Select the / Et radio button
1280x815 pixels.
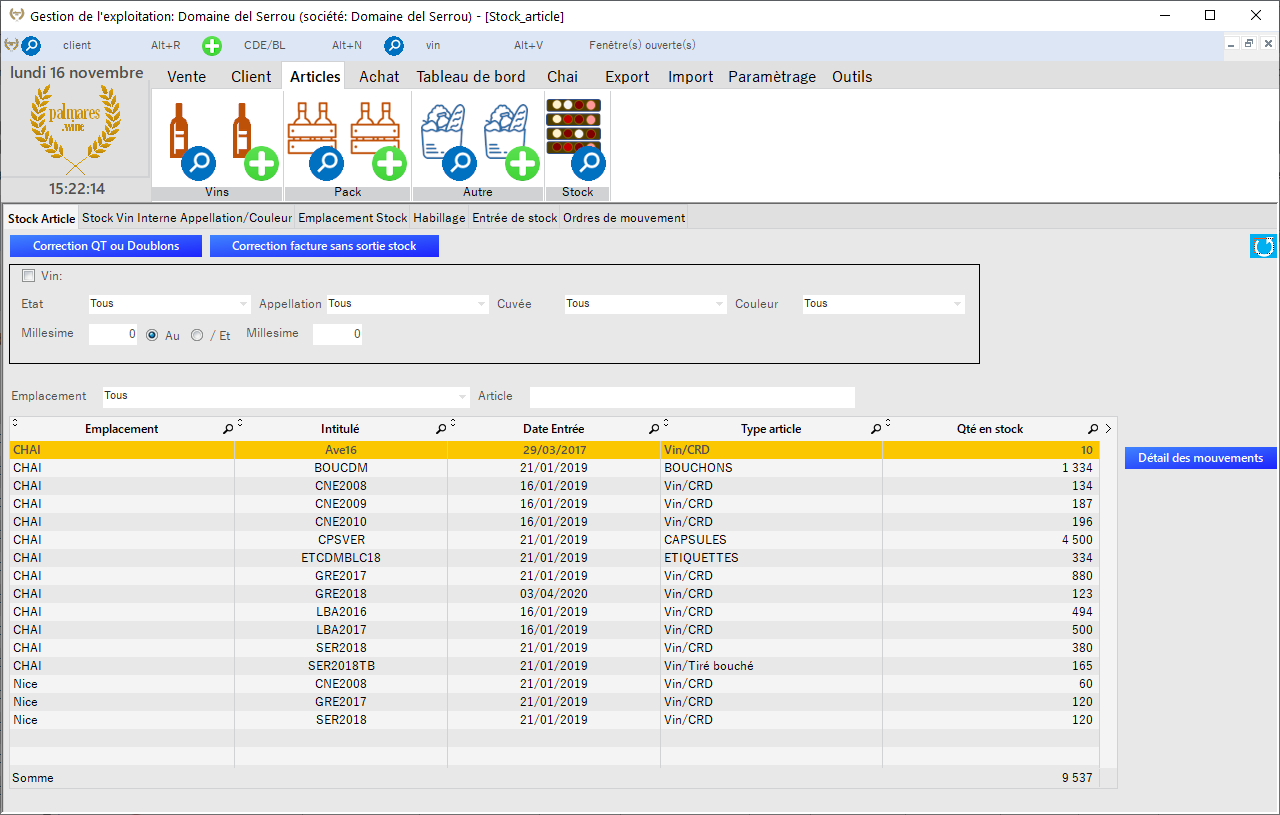click(x=197, y=336)
